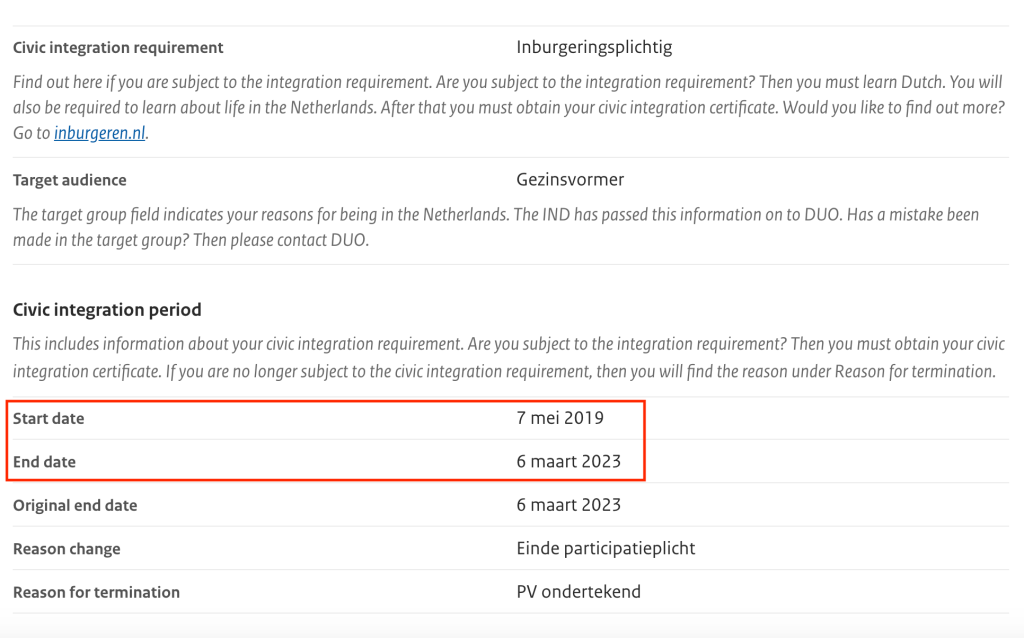This screenshot has height=638, width=1024.
Task: Select the 7 mei 2019 date
Action: click(x=560, y=418)
